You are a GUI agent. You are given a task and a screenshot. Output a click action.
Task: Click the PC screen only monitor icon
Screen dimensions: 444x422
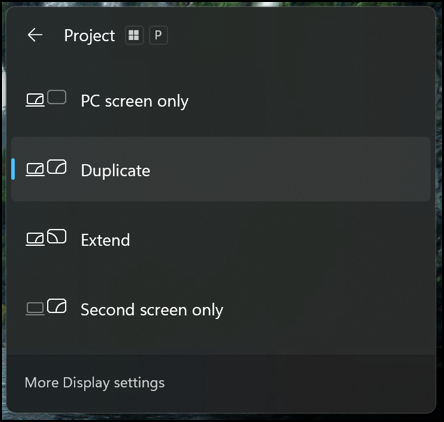[x=46, y=99]
